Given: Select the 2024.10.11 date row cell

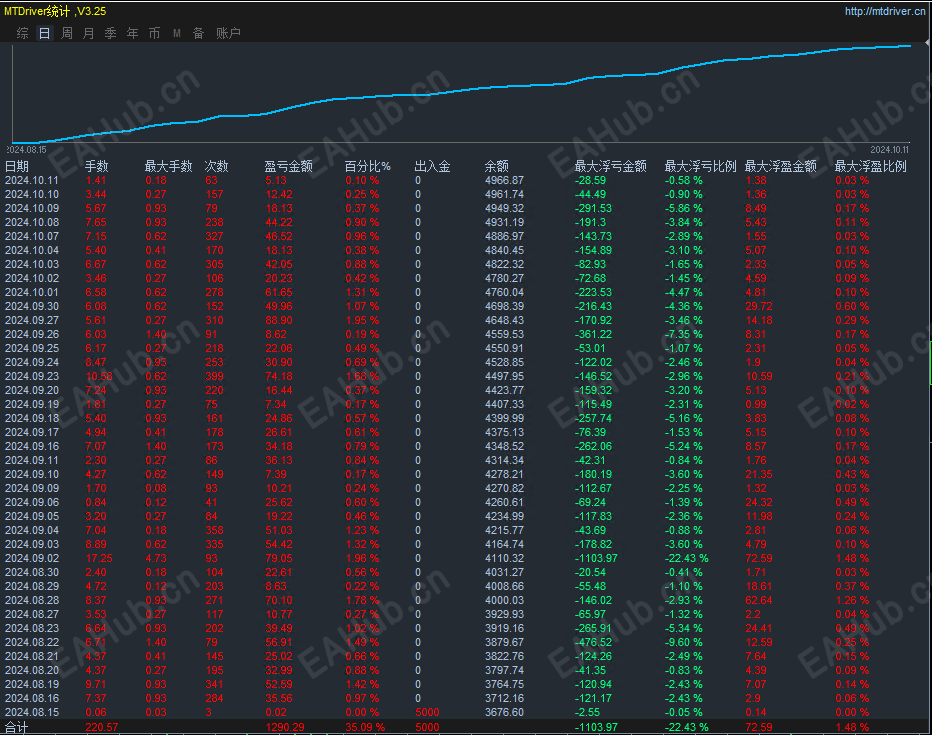Looking at the screenshot, I should pyautogui.click(x=32, y=181).
